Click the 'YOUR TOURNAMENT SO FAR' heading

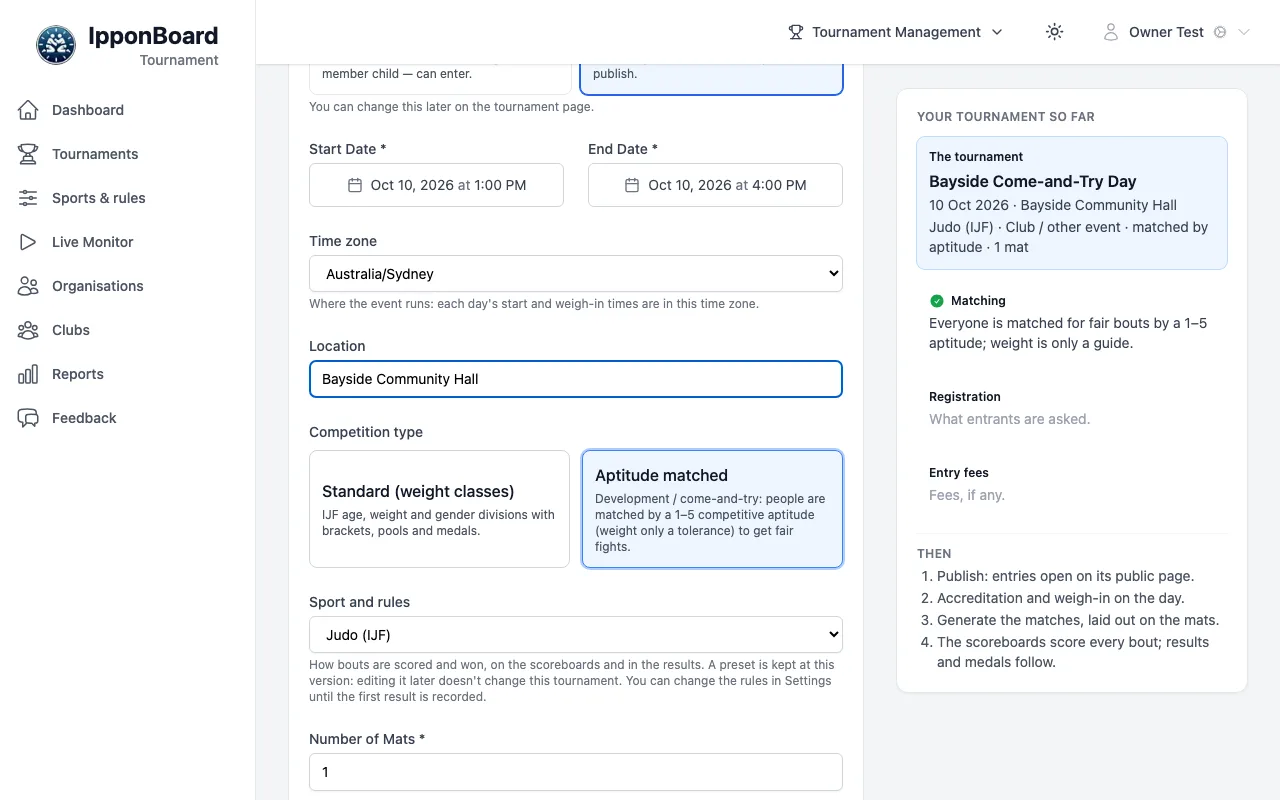click(1006, 117)
